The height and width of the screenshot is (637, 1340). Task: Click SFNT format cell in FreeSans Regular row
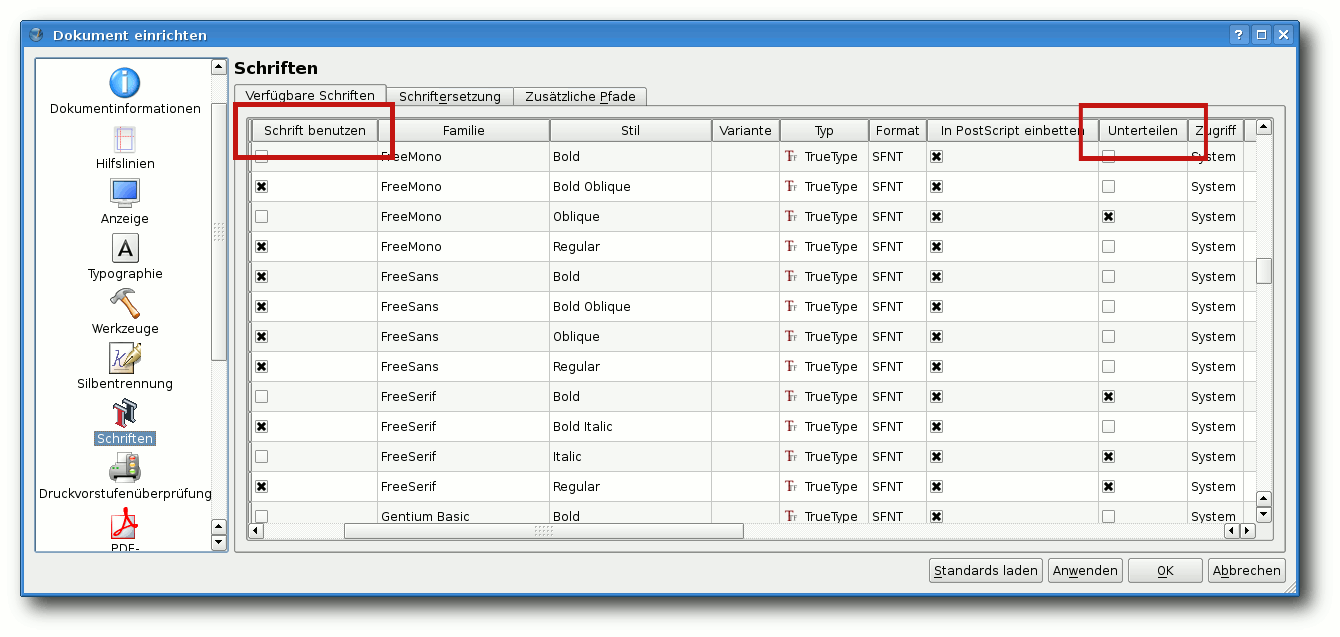click(x=897, y=366)
